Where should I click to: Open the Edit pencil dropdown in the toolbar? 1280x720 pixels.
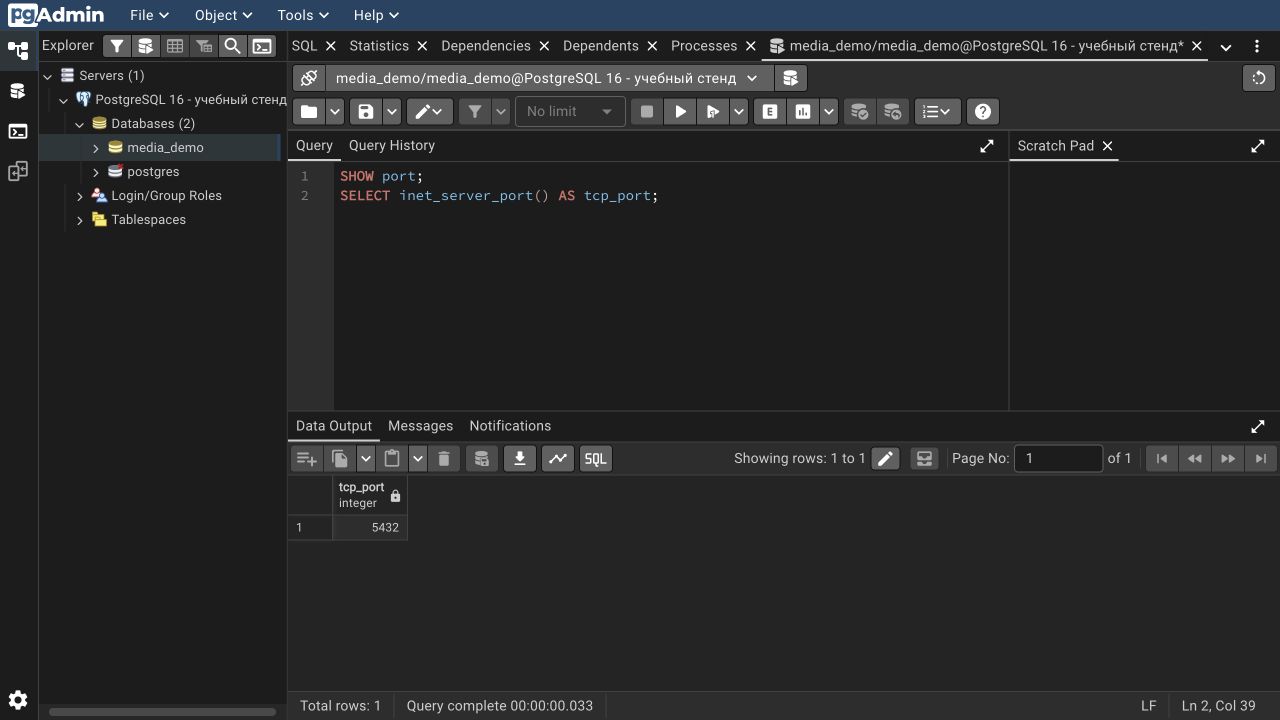tap(430, 112)
